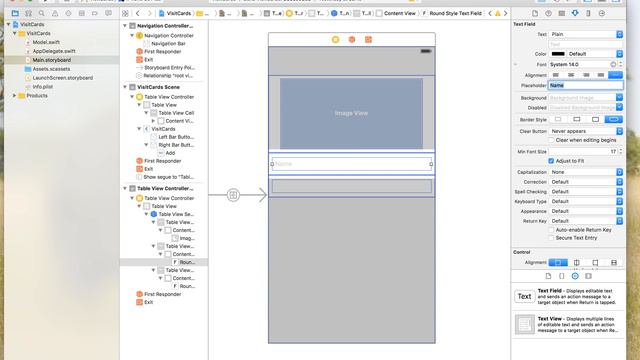Image resolution: width=640 pixels, height=360 pixels.
Task: Choose the line border style
Action: click(x=577, y=120)
